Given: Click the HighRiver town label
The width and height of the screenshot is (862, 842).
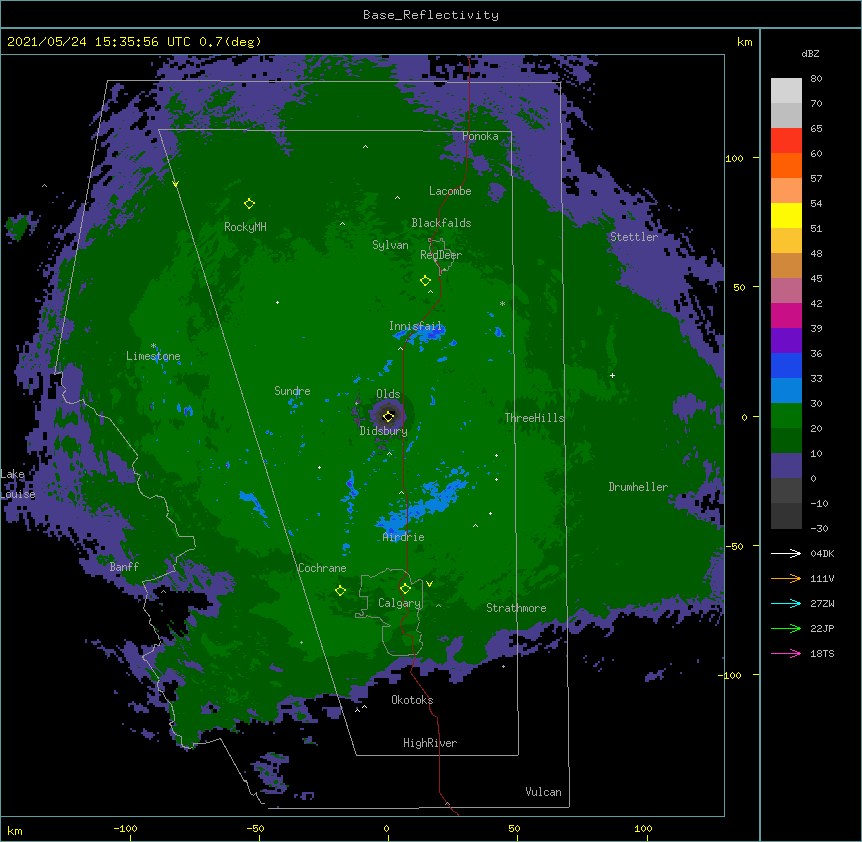Looking at the screenshot, I should (430, 743).
